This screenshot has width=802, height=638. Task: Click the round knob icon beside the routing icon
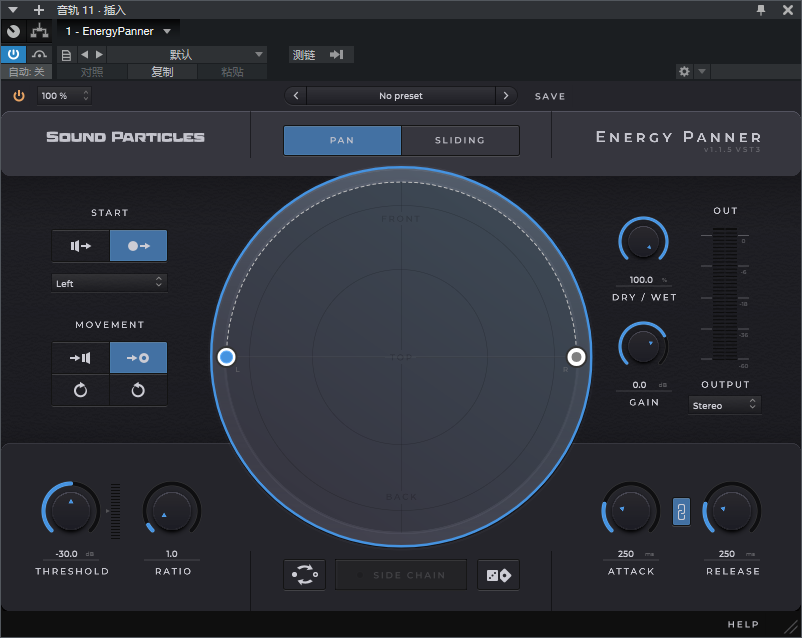pos(14,31)
